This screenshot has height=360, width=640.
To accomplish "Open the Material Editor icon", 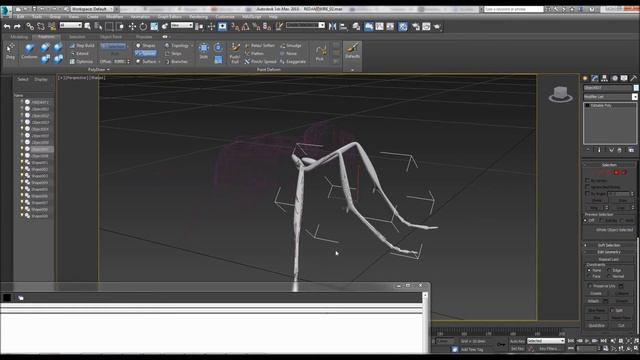I will [403, 27].
